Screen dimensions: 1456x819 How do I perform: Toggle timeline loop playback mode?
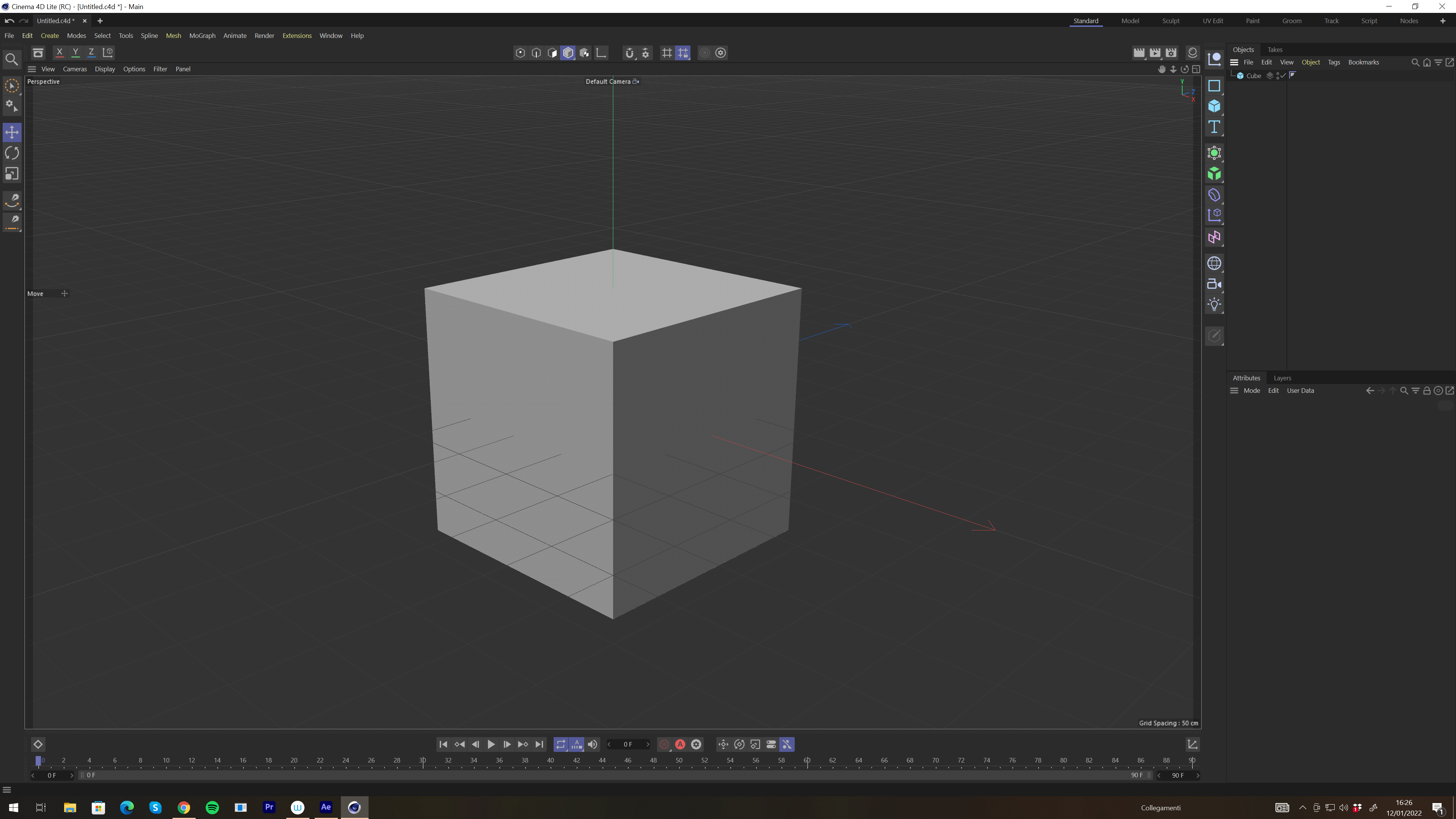[560, 744]
